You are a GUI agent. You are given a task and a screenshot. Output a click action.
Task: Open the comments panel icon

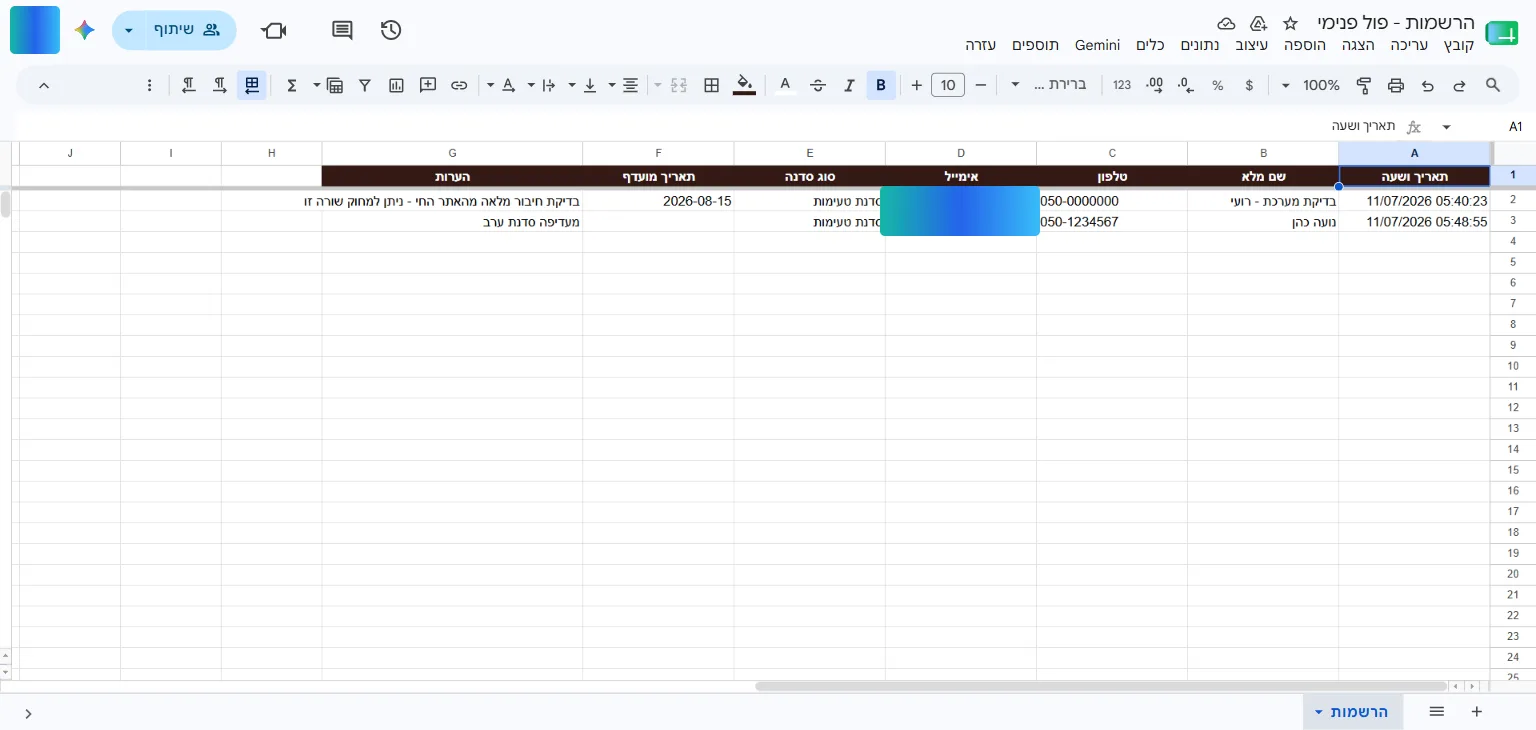342,30
